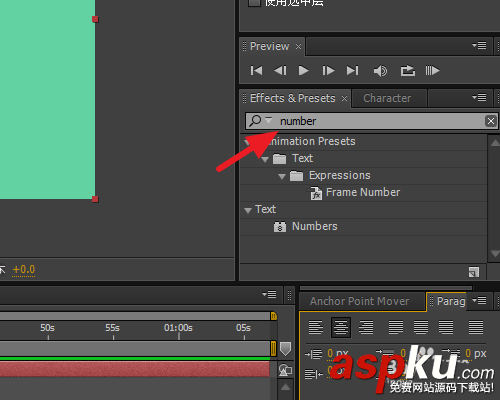Open composition marker bin icon
This screenshot has height=400, width=500.
pyautogui.click(x=285, y=349)
